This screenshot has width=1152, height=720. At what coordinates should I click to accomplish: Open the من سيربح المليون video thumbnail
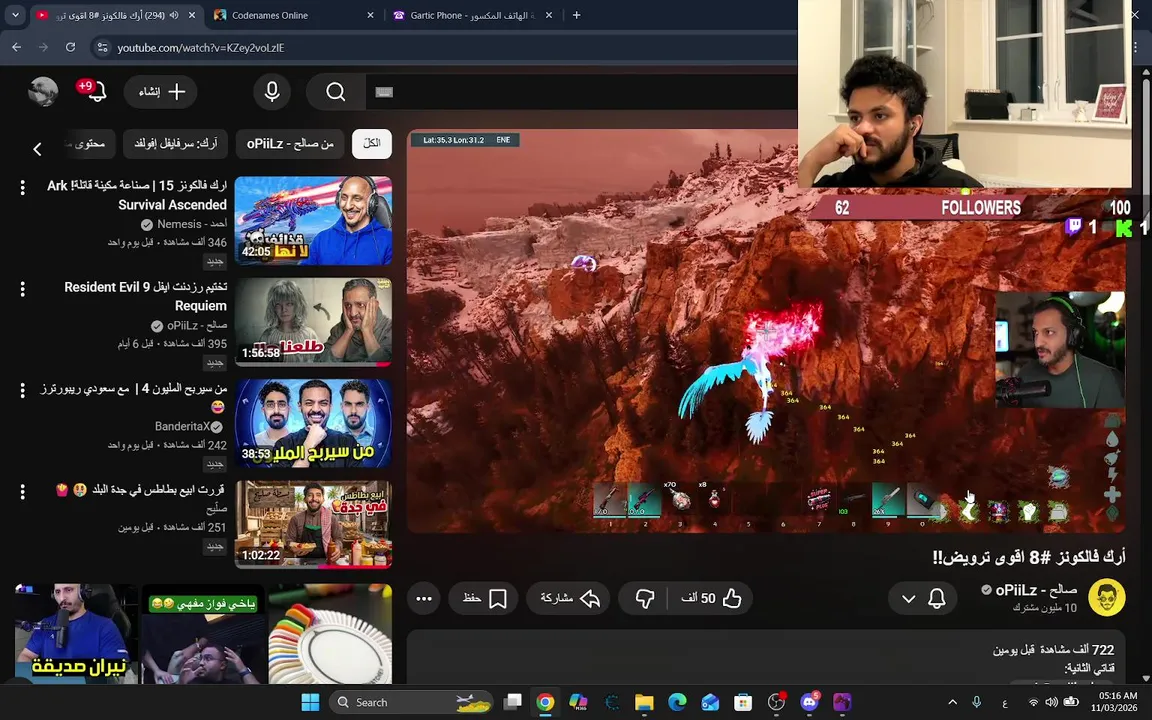[x=313, y=423]
